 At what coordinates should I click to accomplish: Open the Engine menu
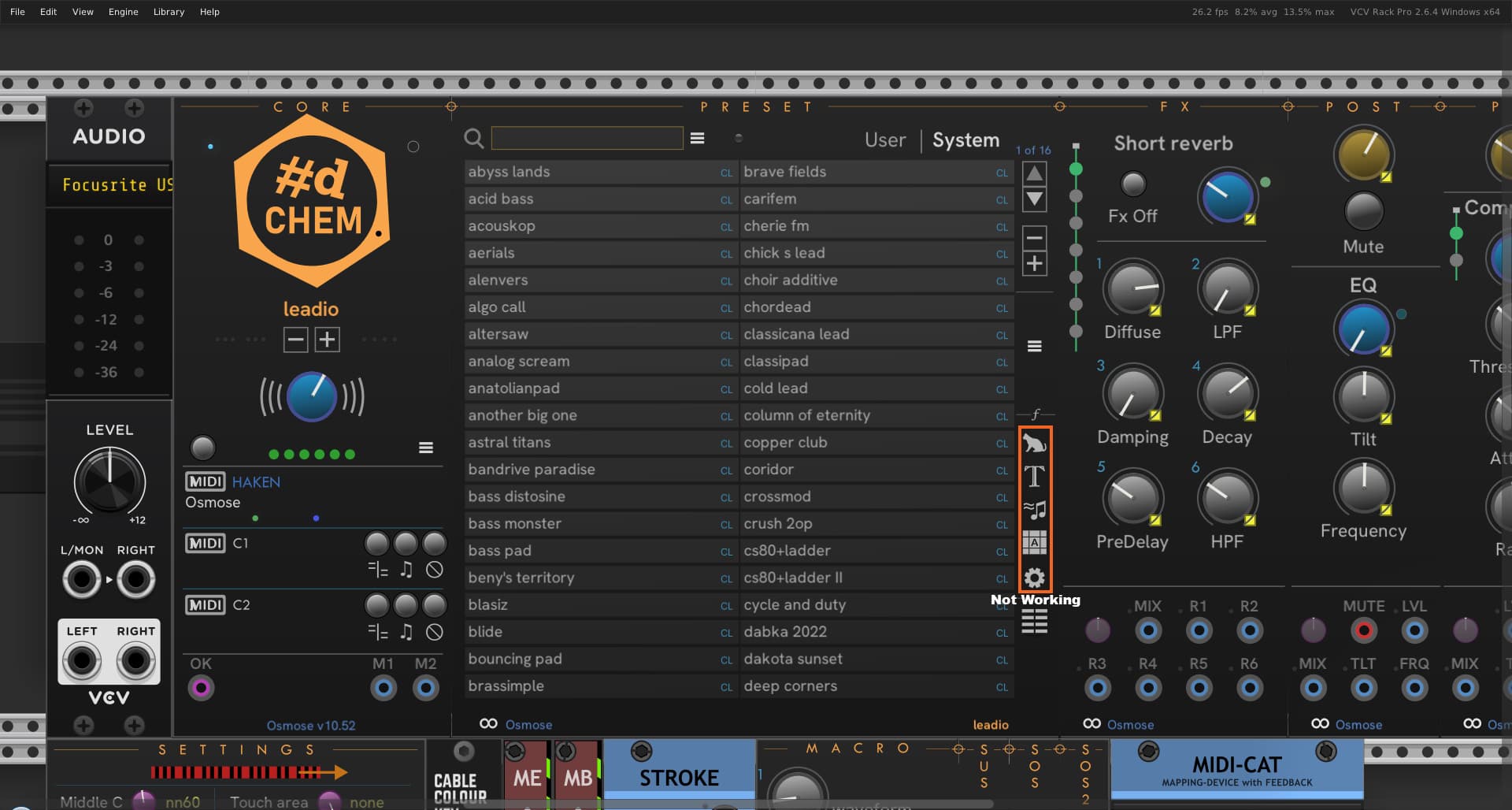[x=123, y=12]
